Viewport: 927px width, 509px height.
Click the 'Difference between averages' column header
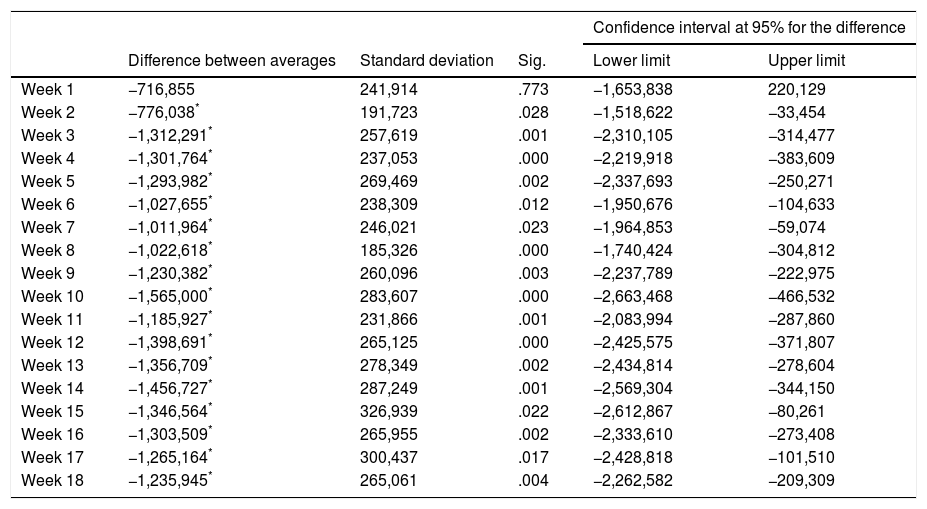[x=232, y=61]
